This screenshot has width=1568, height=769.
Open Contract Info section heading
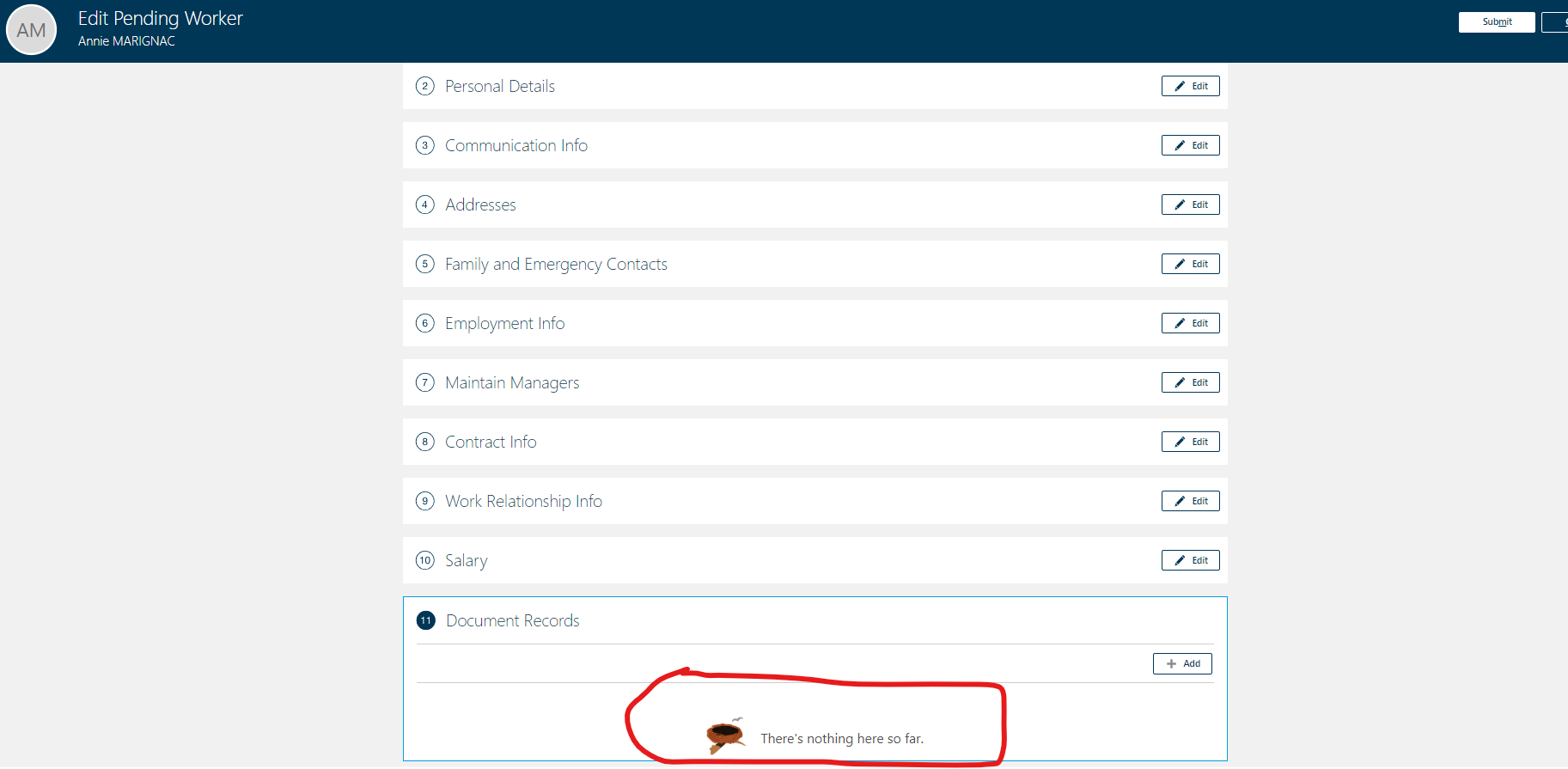(x=491, y=442)
